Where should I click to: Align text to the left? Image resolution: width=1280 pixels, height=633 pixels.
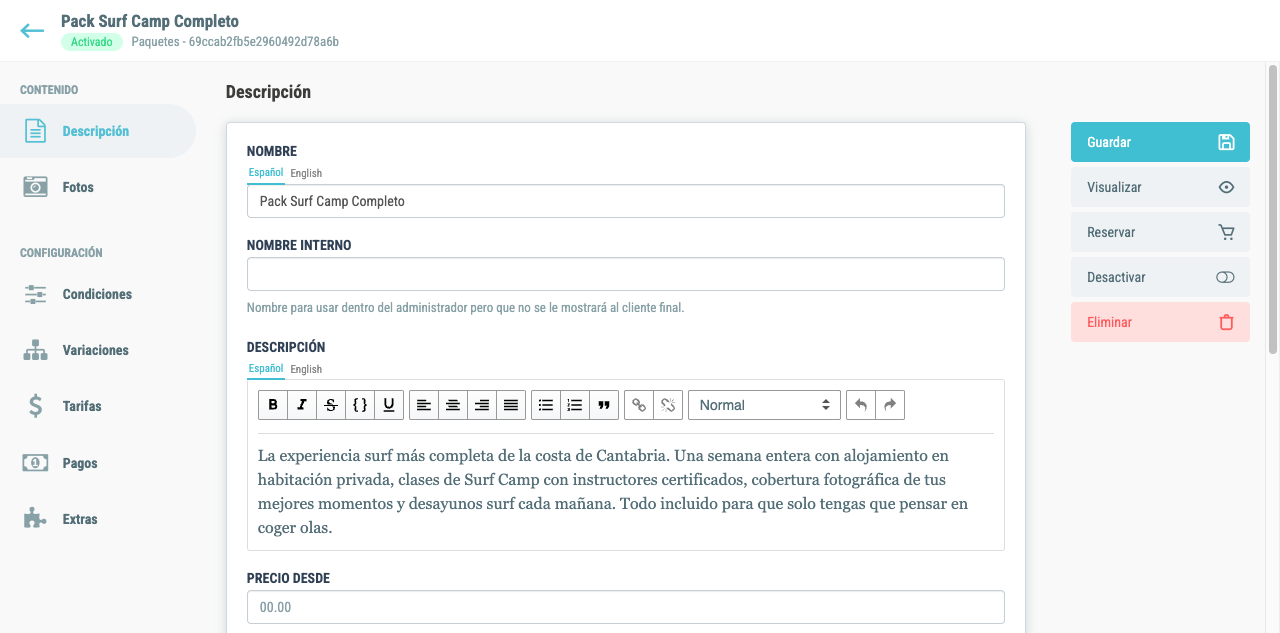tap(424, 405)
